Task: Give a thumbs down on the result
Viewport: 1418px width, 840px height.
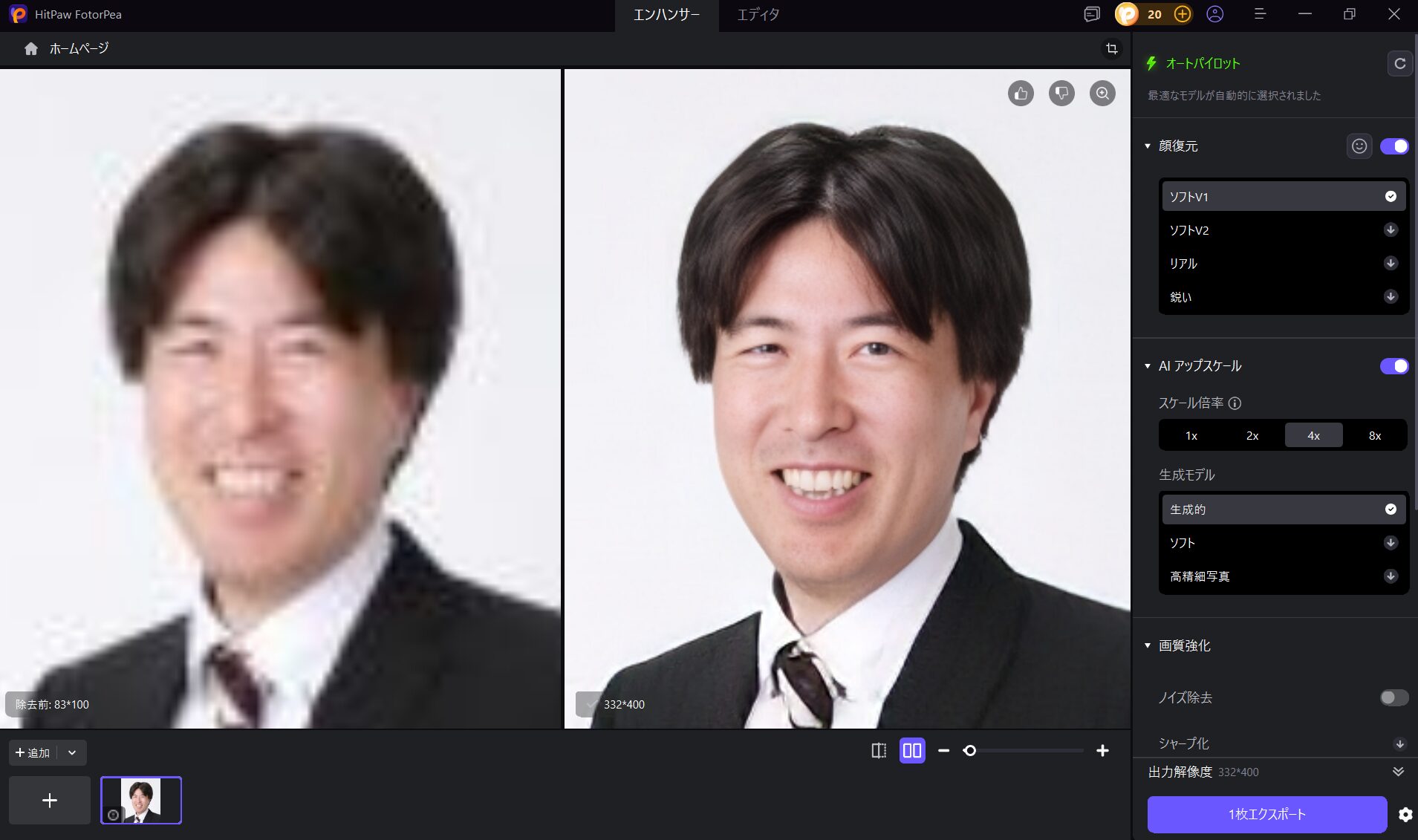Action: pos(1061,93)
